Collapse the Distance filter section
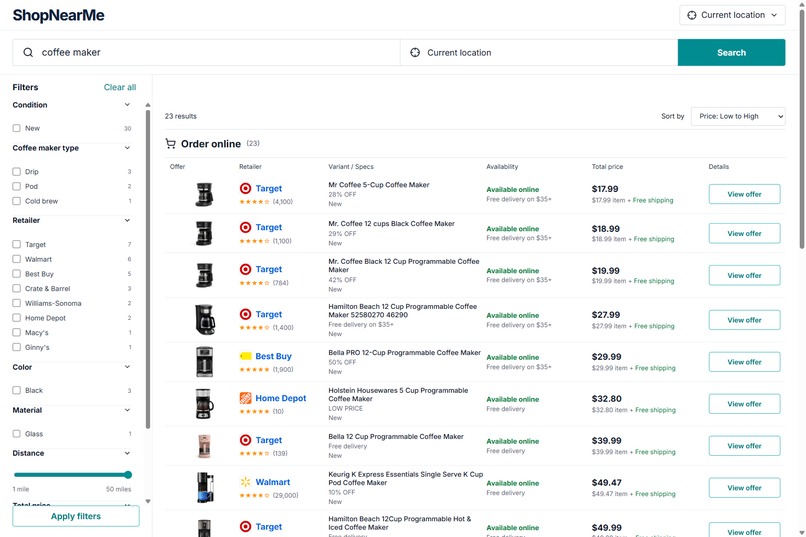This screenshot has width=806, height=537. click(x=127, y=453)
